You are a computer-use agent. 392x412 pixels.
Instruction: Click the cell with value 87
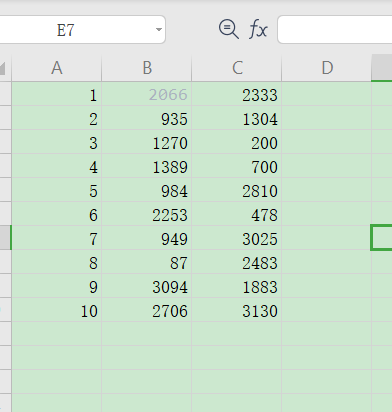click(147, 262)
